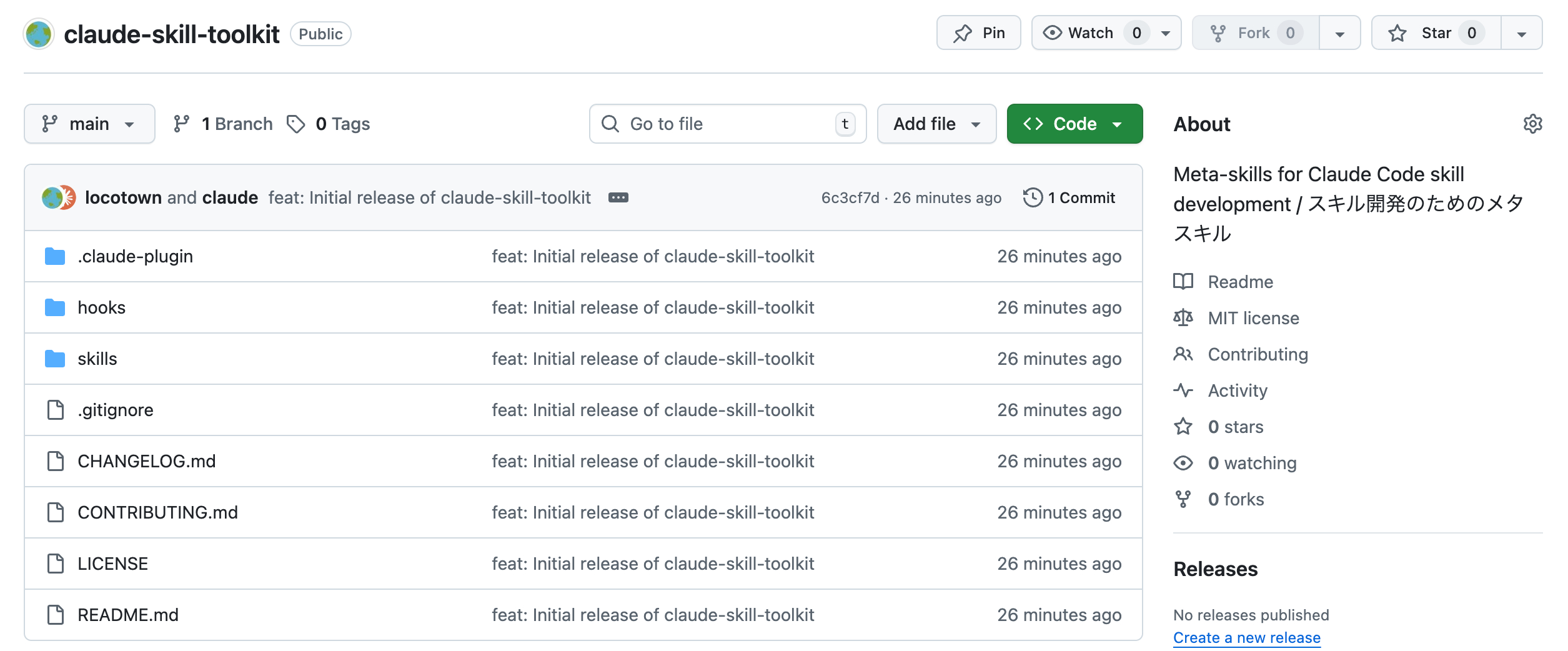Click the repository owner avatar icon

tap(39, 34)
